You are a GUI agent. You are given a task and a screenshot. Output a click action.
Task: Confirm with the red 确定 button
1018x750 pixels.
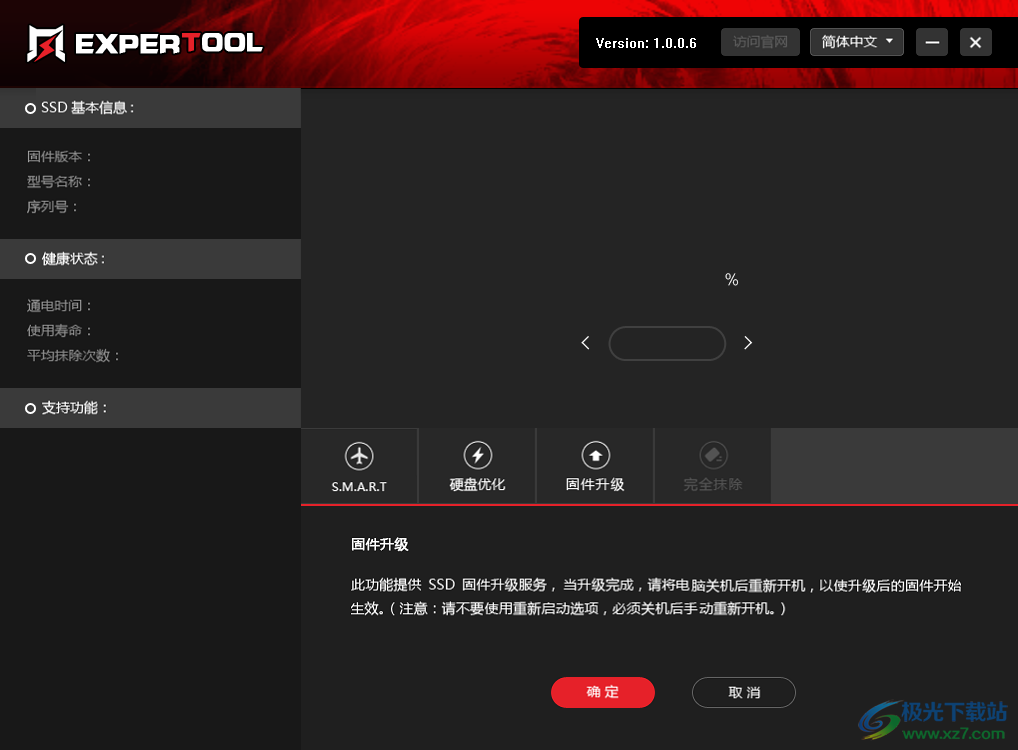tap(602, 692)
